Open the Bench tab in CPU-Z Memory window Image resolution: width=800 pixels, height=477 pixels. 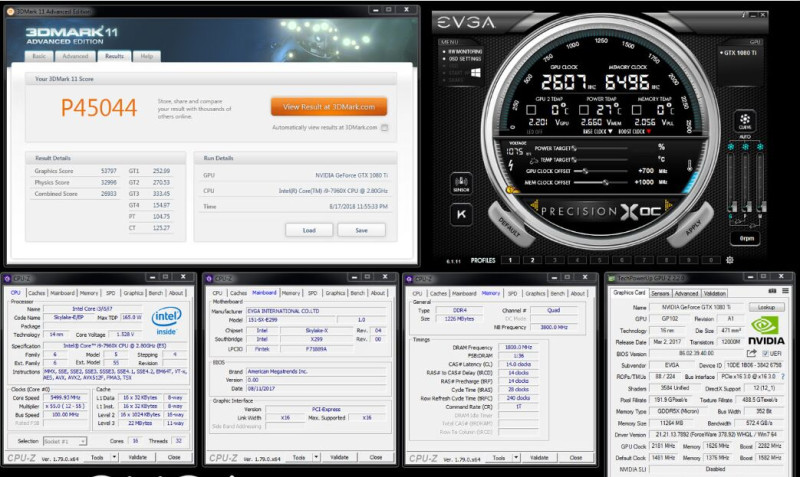pos(558,293)
